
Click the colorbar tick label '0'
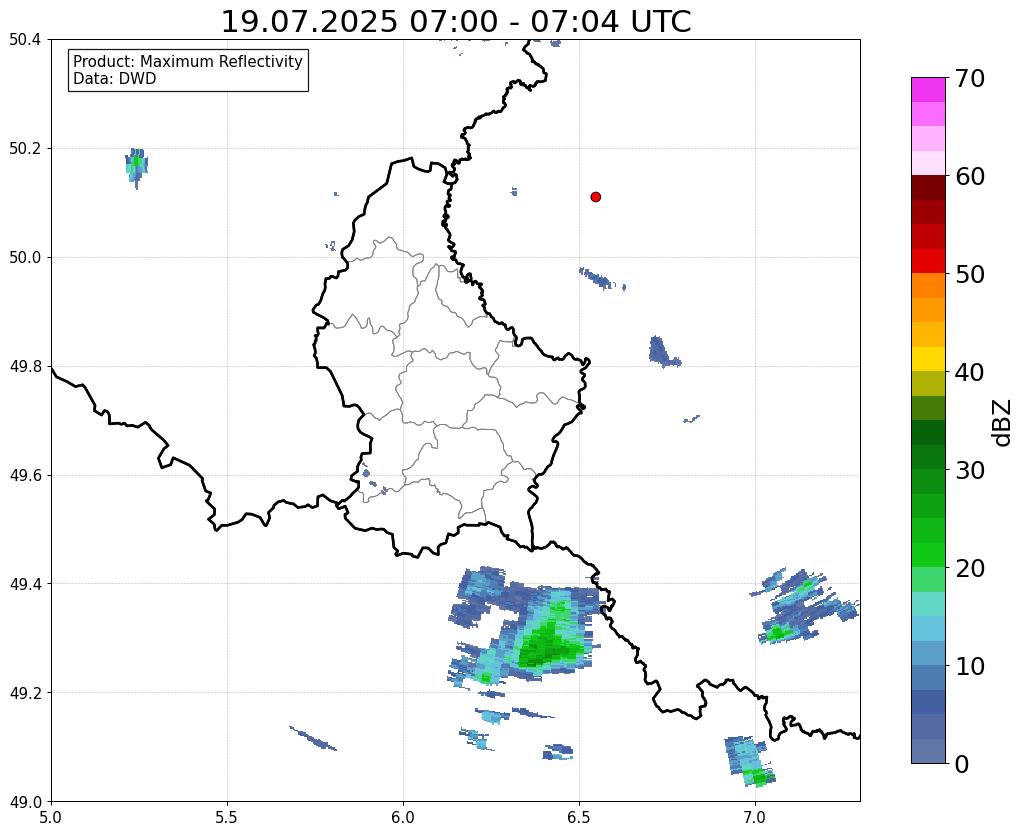[962, 763]
